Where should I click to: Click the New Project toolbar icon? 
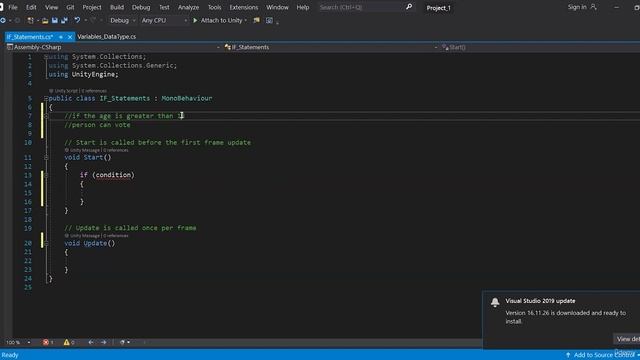point(30,20)
